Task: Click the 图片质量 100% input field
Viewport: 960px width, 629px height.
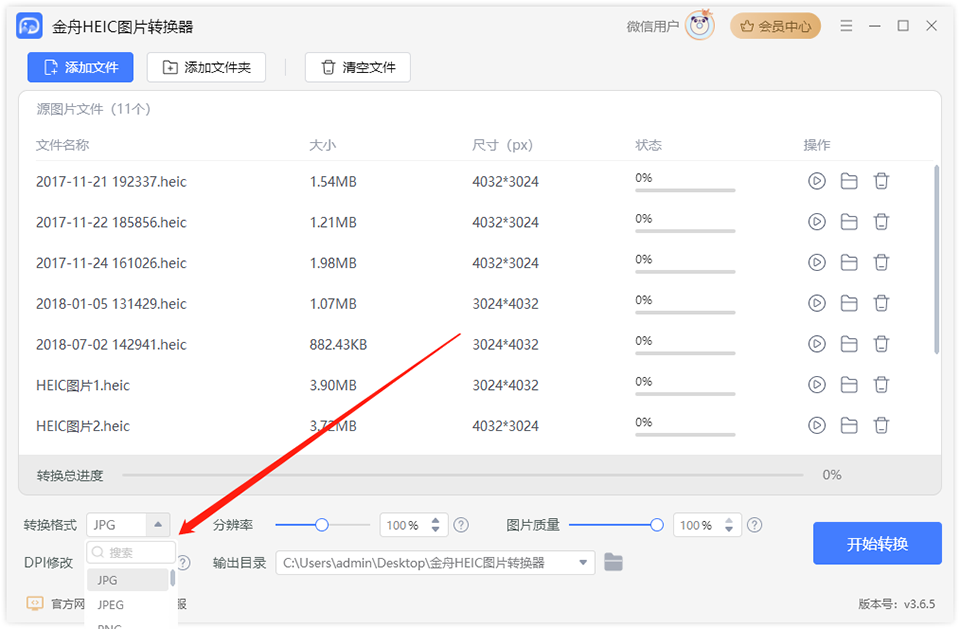Action: (698, 525)
